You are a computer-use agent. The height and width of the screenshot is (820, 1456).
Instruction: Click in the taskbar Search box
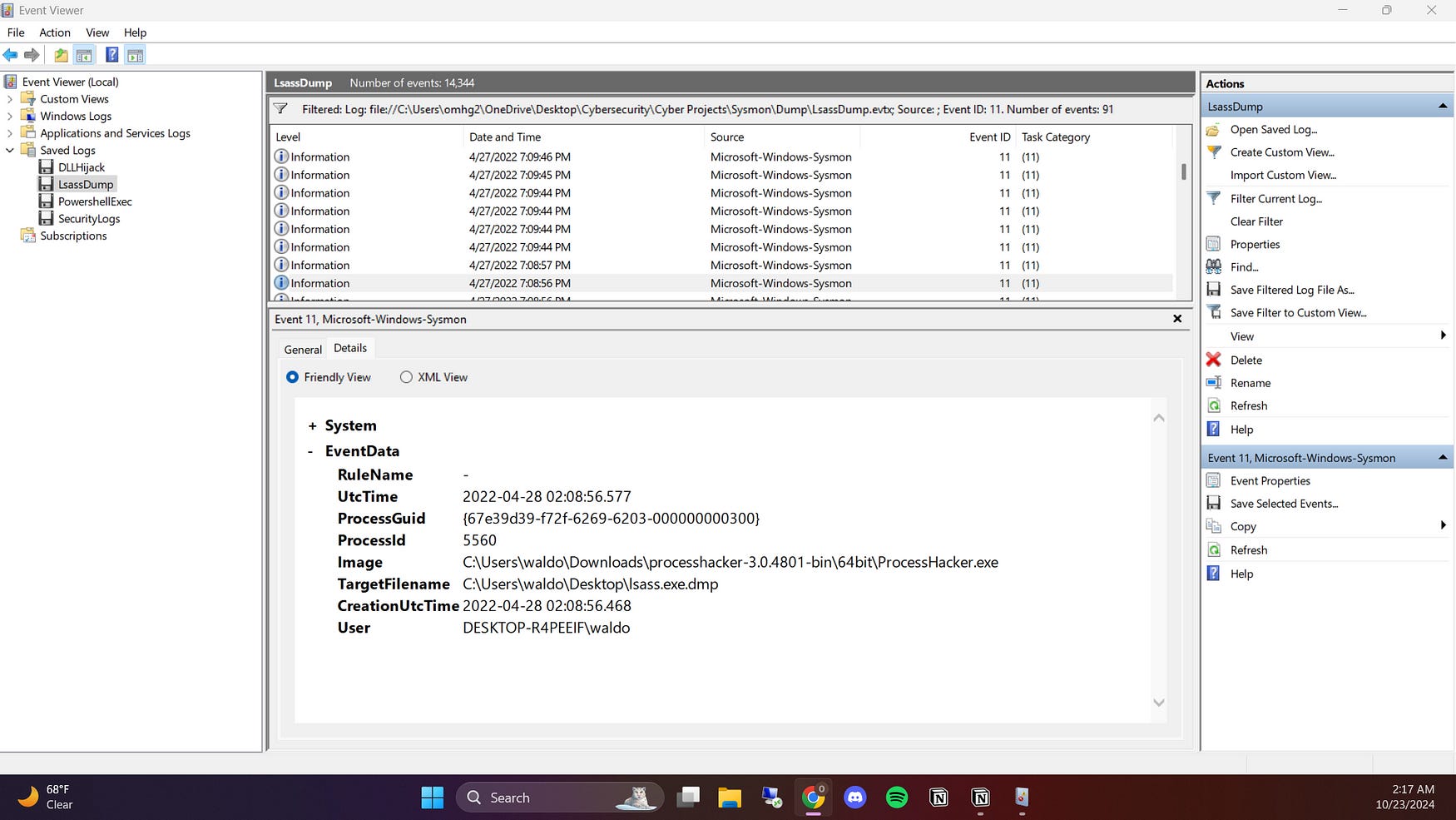[559, 798]
